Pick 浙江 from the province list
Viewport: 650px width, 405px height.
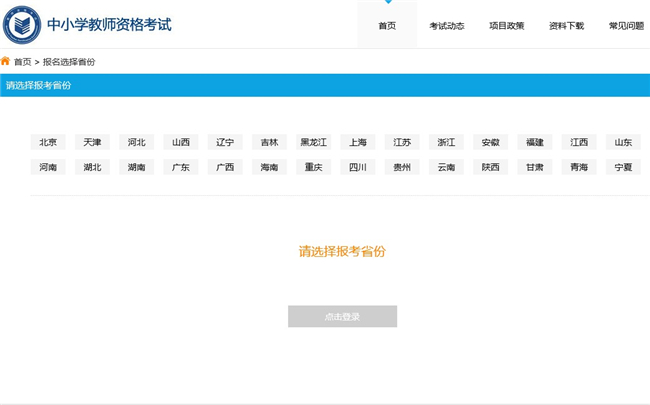click(x=446, y=142)
